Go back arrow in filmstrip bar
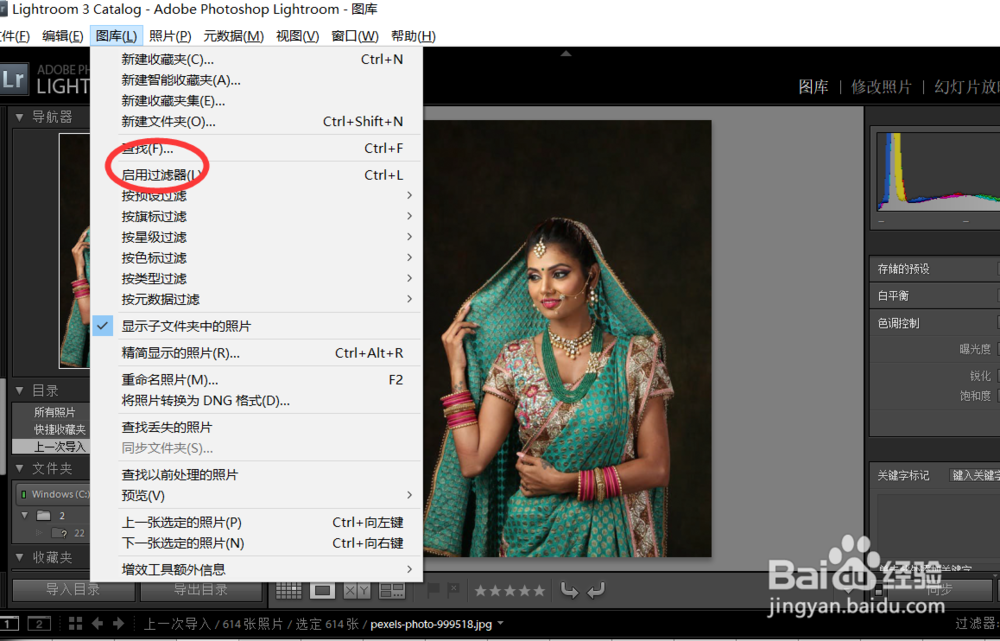Image resolution: width=1000 pixels, height=641 pixels. [98, 623]
